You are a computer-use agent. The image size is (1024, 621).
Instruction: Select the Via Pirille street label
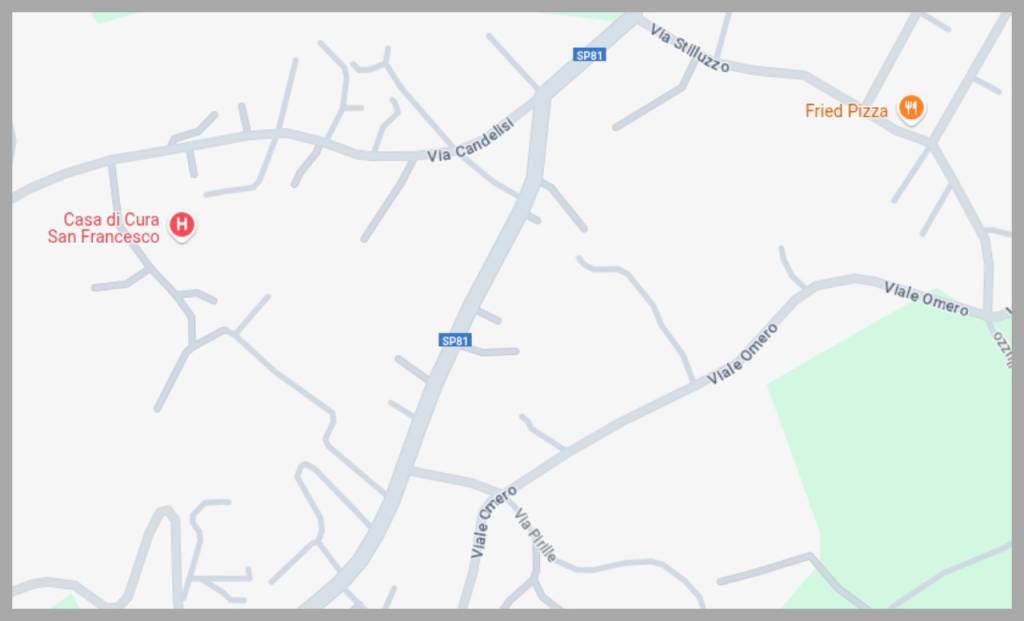pos(536,535)
